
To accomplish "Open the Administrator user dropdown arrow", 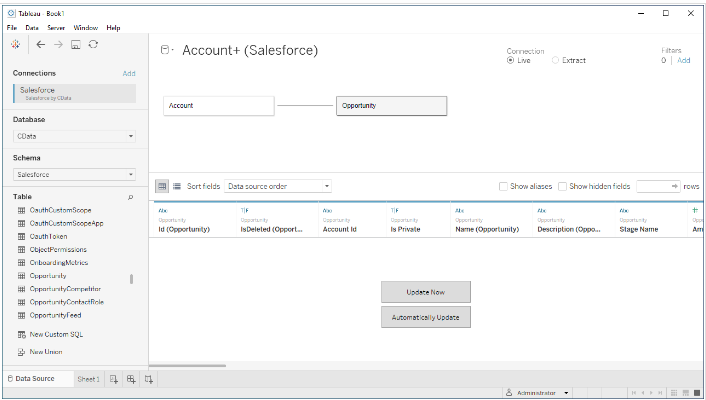I will [x=566, y=393].
